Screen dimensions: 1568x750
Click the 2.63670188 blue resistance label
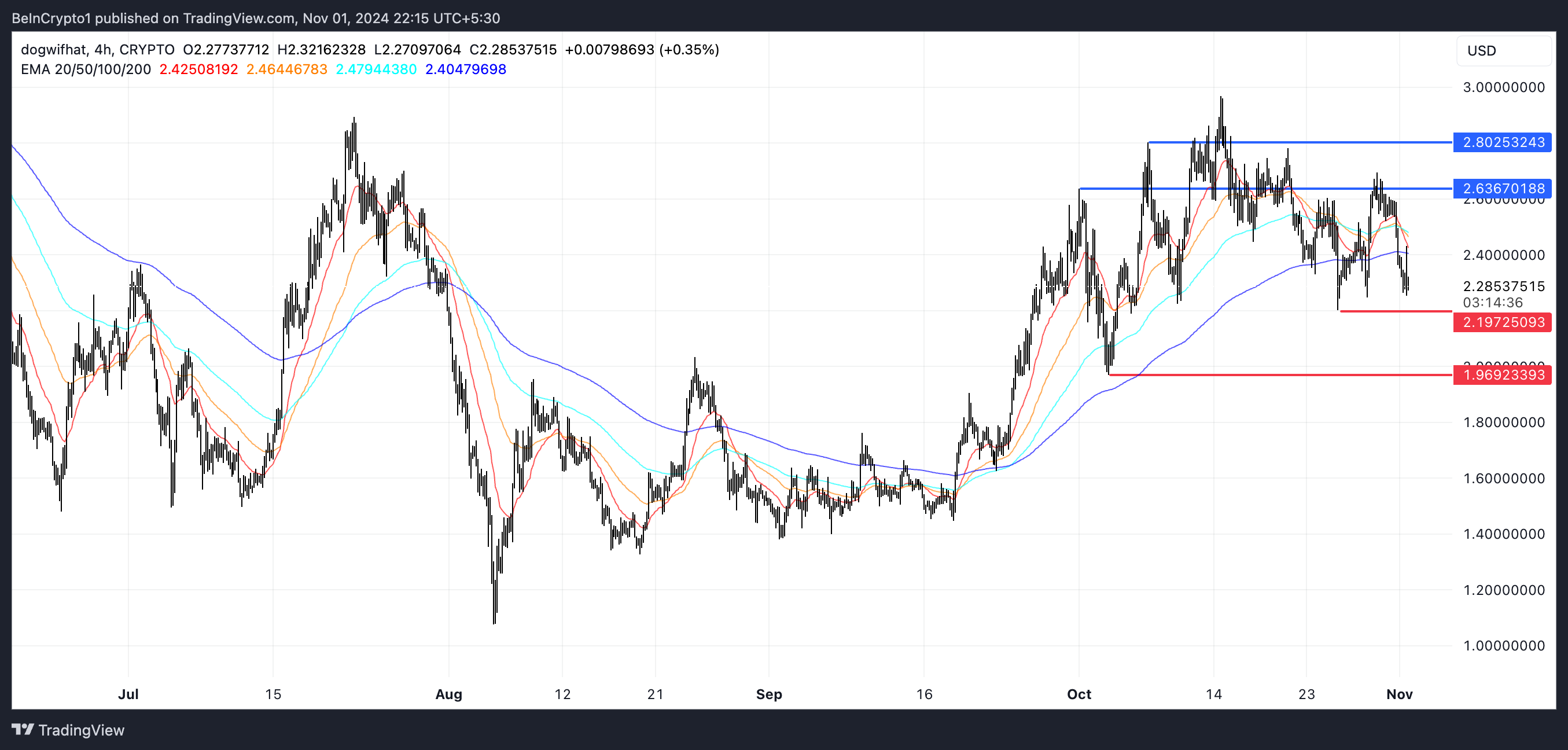(1502, 188)
